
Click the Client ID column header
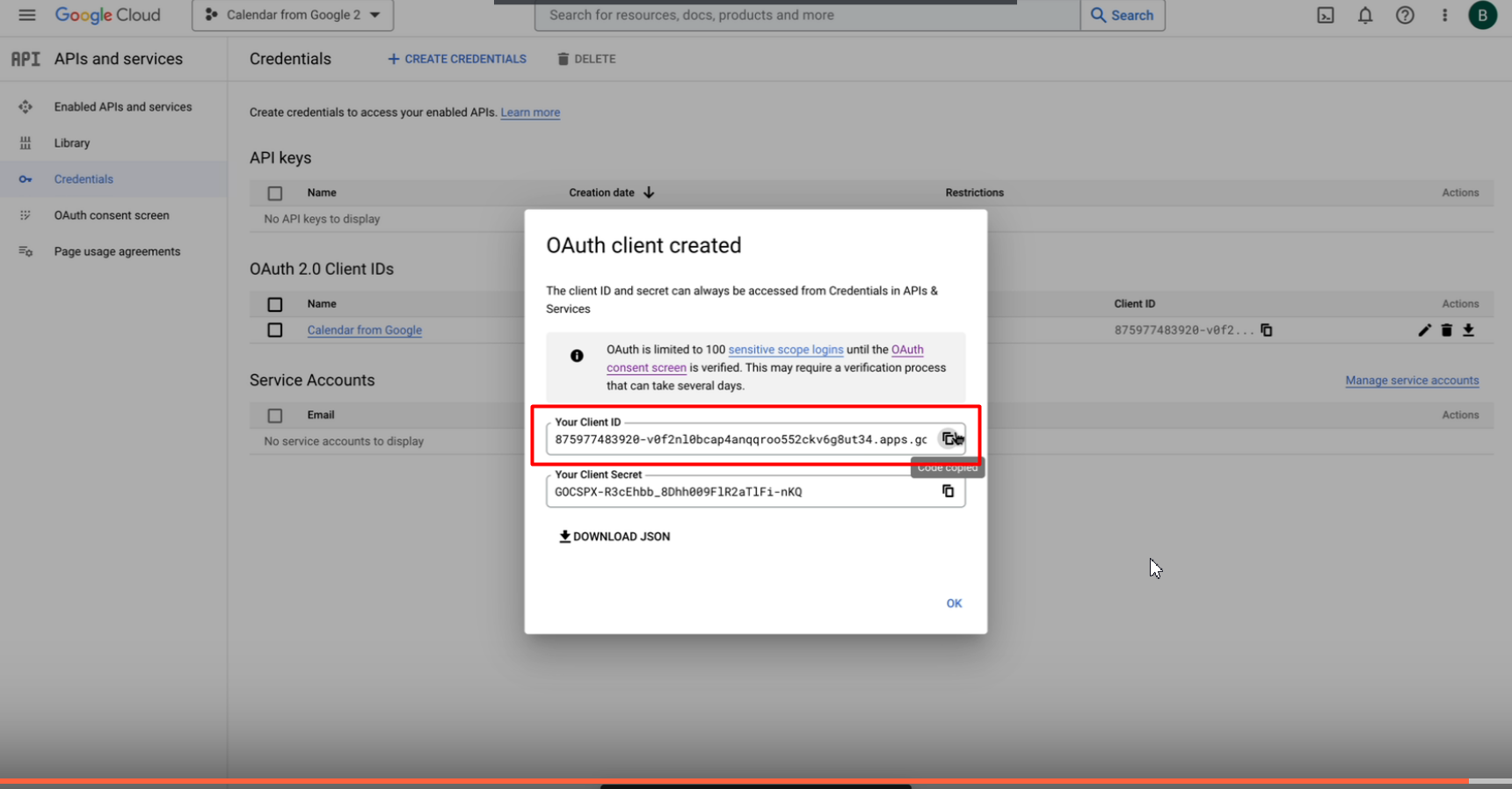pos(1134,303)
